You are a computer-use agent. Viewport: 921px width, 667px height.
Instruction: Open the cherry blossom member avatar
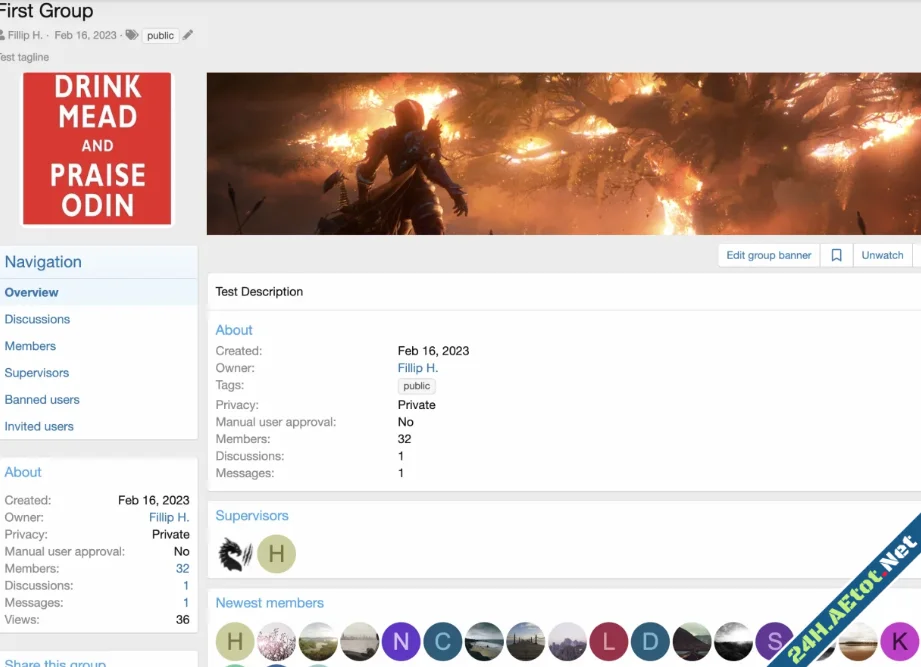point(277,641)
